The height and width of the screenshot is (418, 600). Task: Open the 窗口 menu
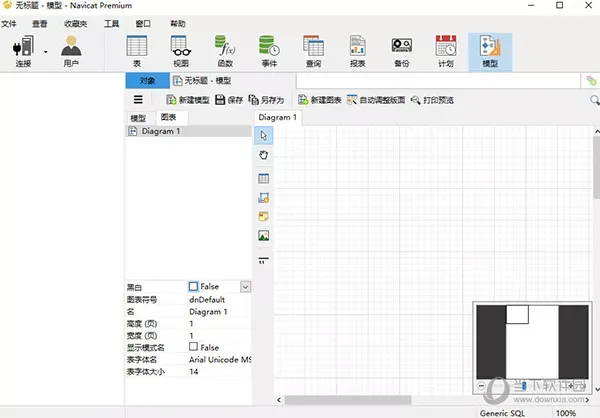pos(143,24)
